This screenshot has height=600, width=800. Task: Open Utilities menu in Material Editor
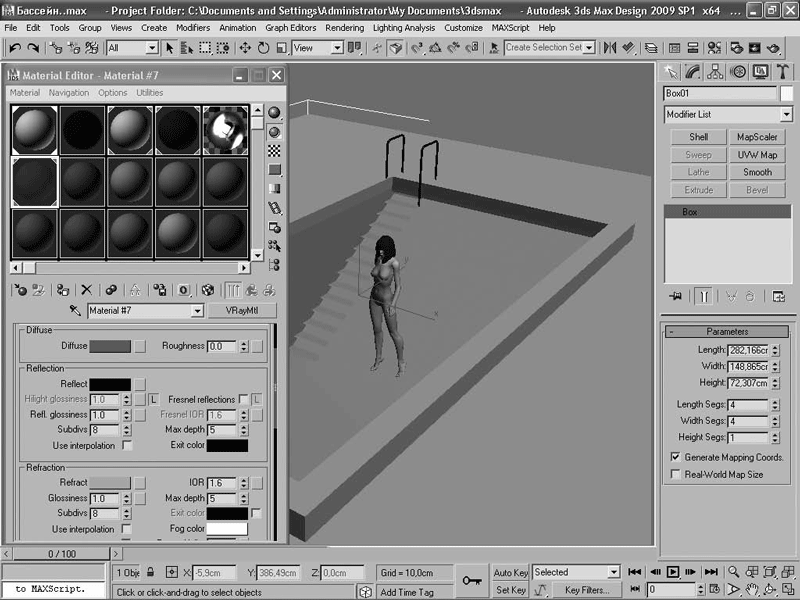coord(149,93)
